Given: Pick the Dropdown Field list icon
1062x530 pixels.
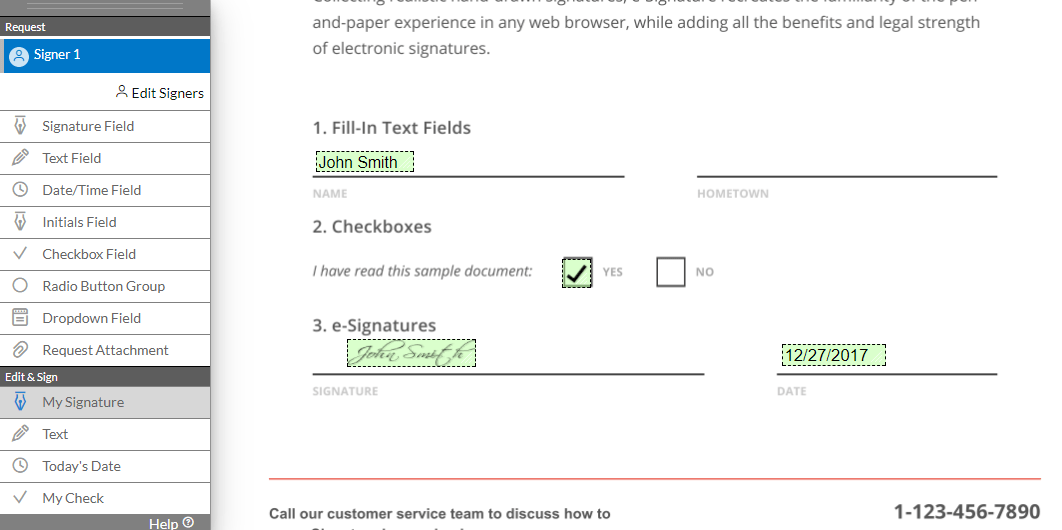Looking at the screenshot, I should pyautogui.click(x=20, y=317).
